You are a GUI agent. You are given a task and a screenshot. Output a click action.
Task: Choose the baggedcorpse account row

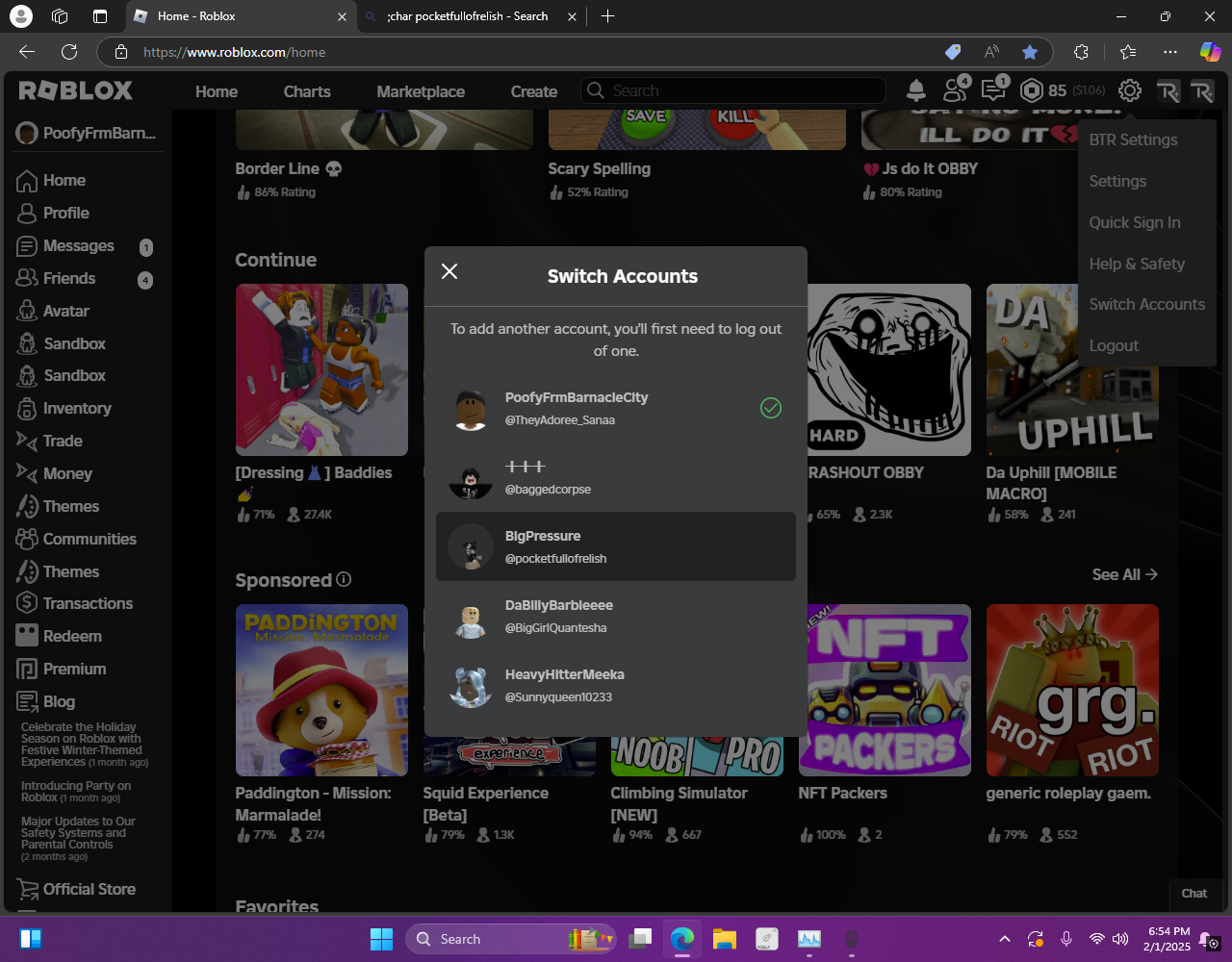click(616, 477)
